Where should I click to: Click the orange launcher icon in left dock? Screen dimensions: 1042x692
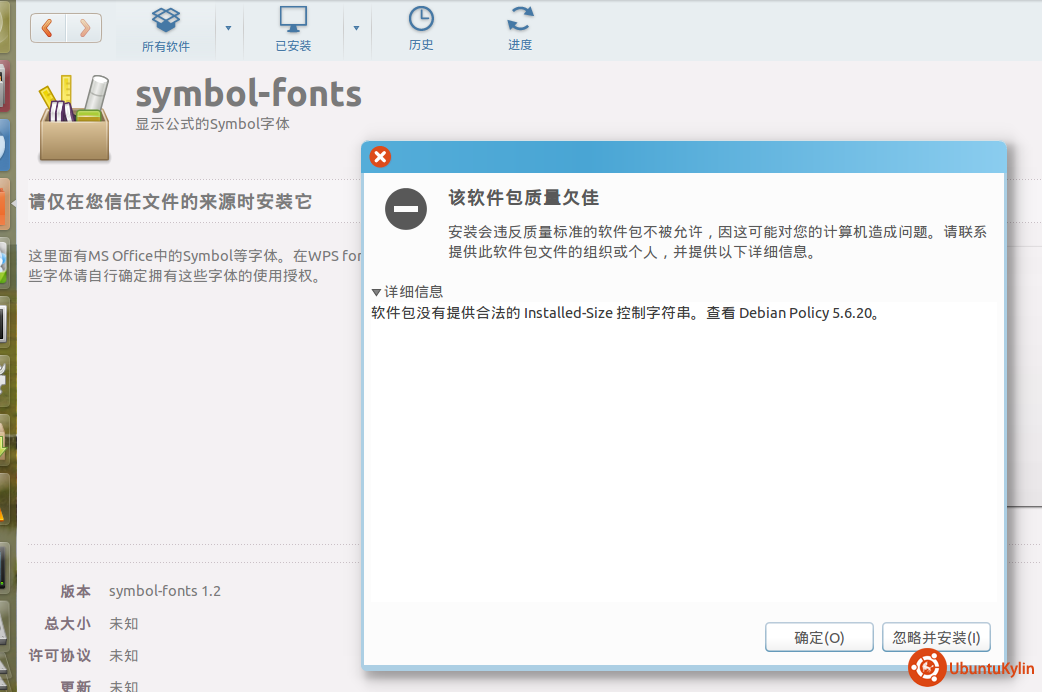4,207
